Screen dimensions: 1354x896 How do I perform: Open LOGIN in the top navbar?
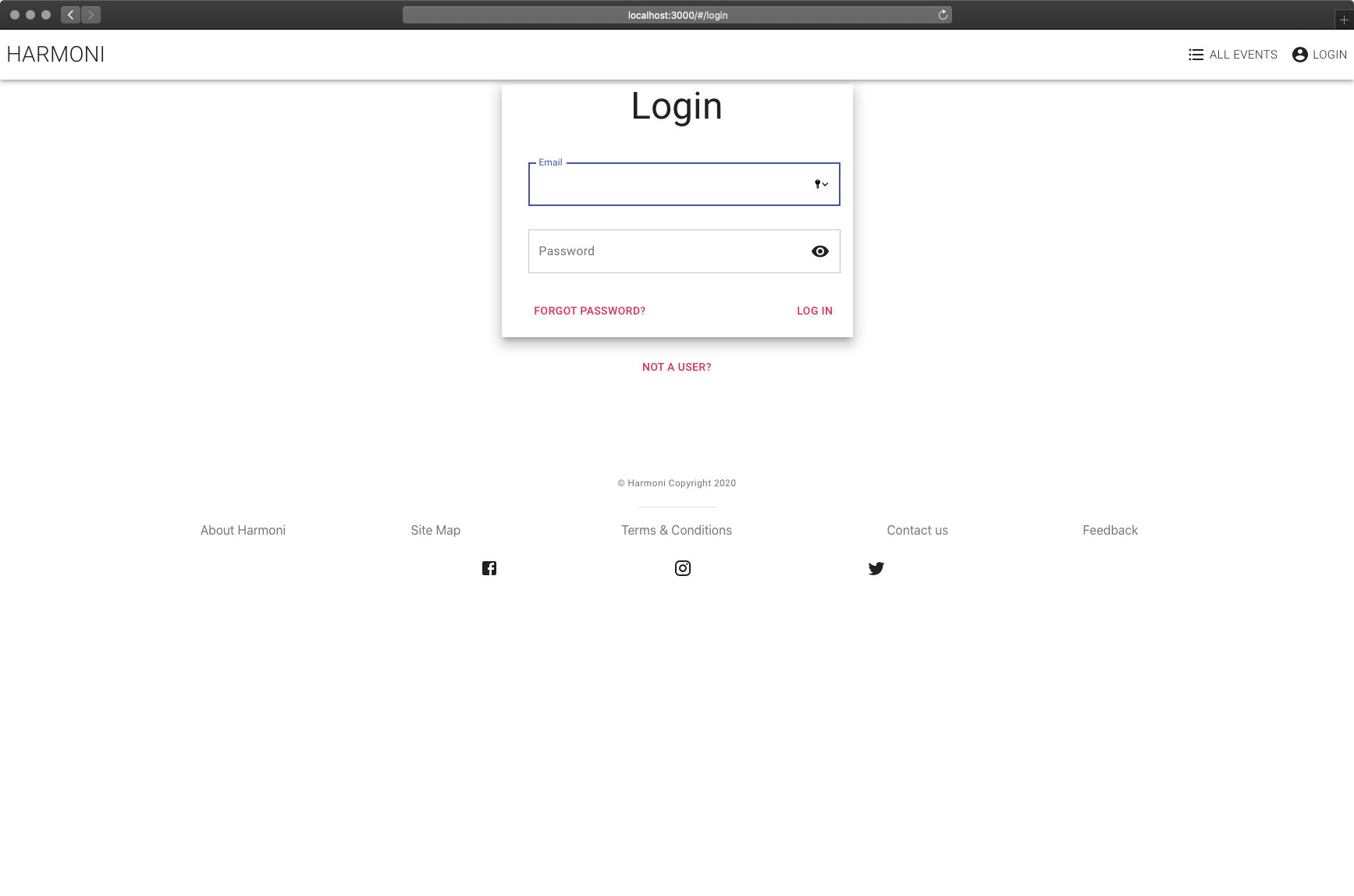tap(1320, 55)
